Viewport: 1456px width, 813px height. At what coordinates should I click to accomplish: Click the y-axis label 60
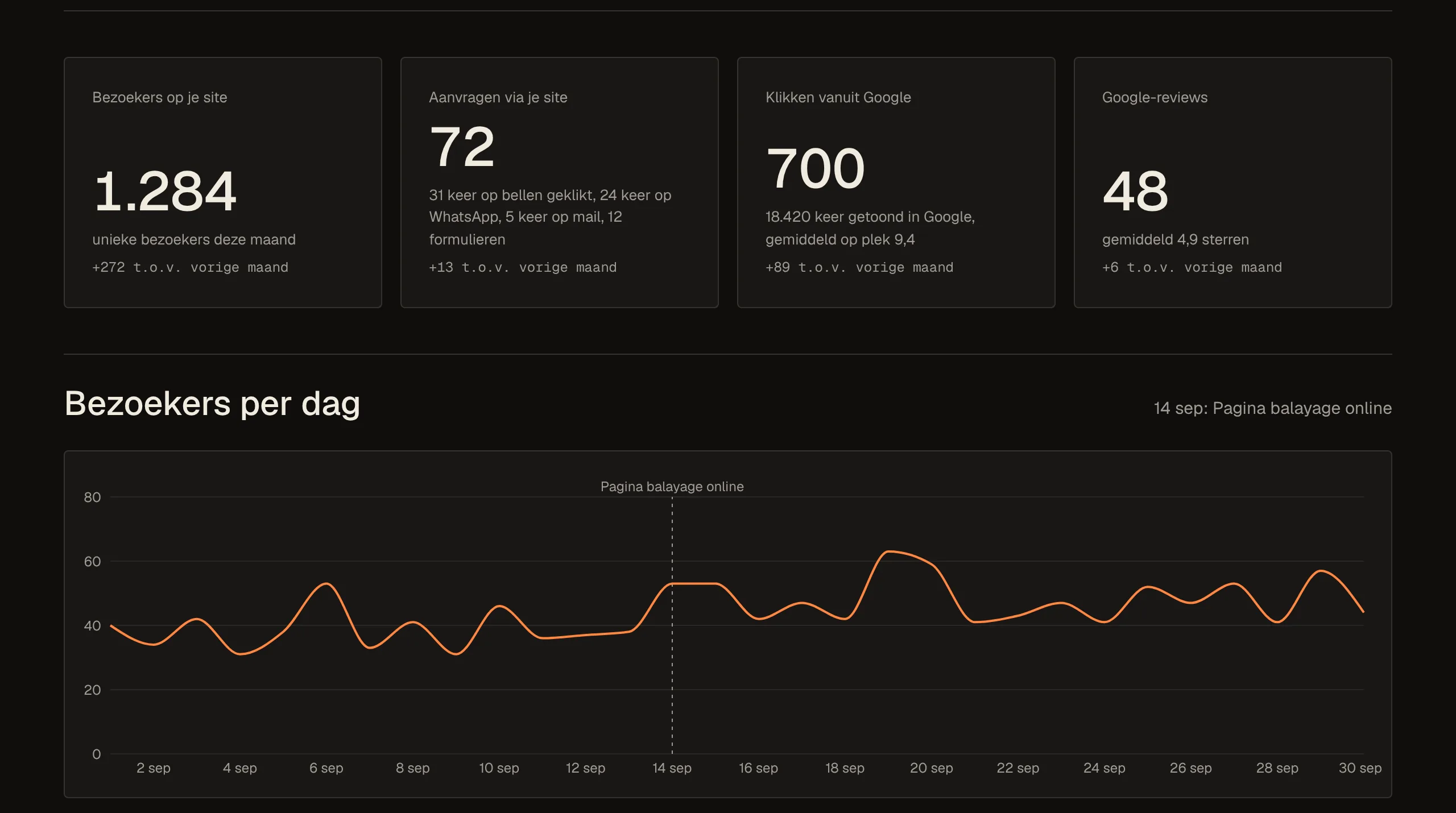[x=92, y=562]
